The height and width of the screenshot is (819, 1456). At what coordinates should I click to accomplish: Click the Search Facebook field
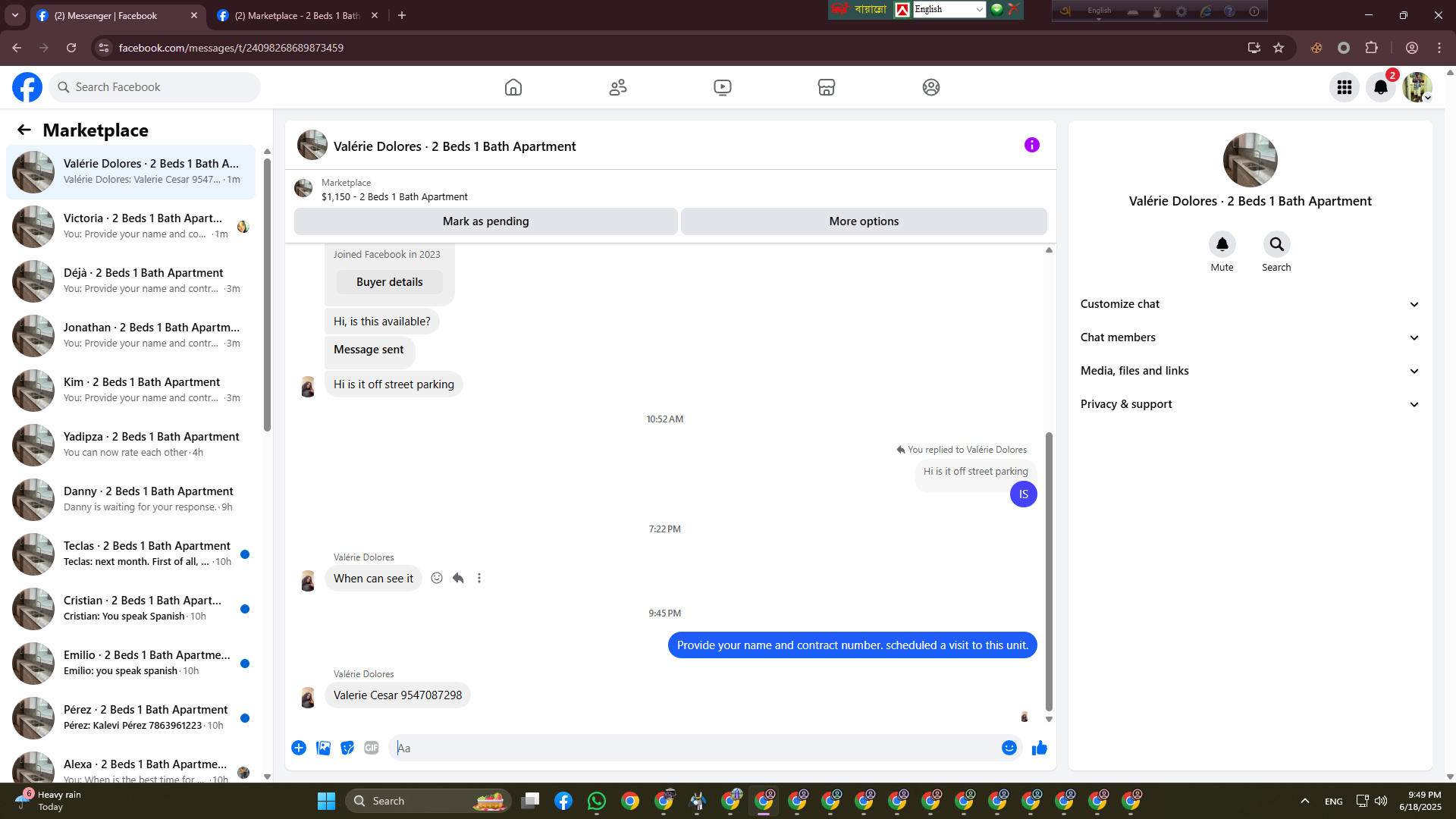[155, 87]
